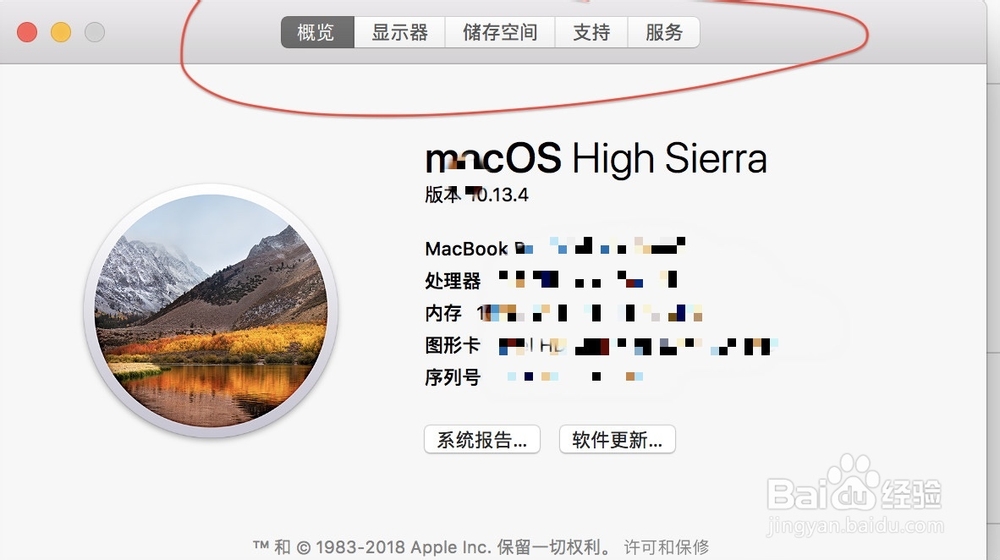Click the High Sierra mountain icon
Screen dimensions: 1000x560
point(211,311)
